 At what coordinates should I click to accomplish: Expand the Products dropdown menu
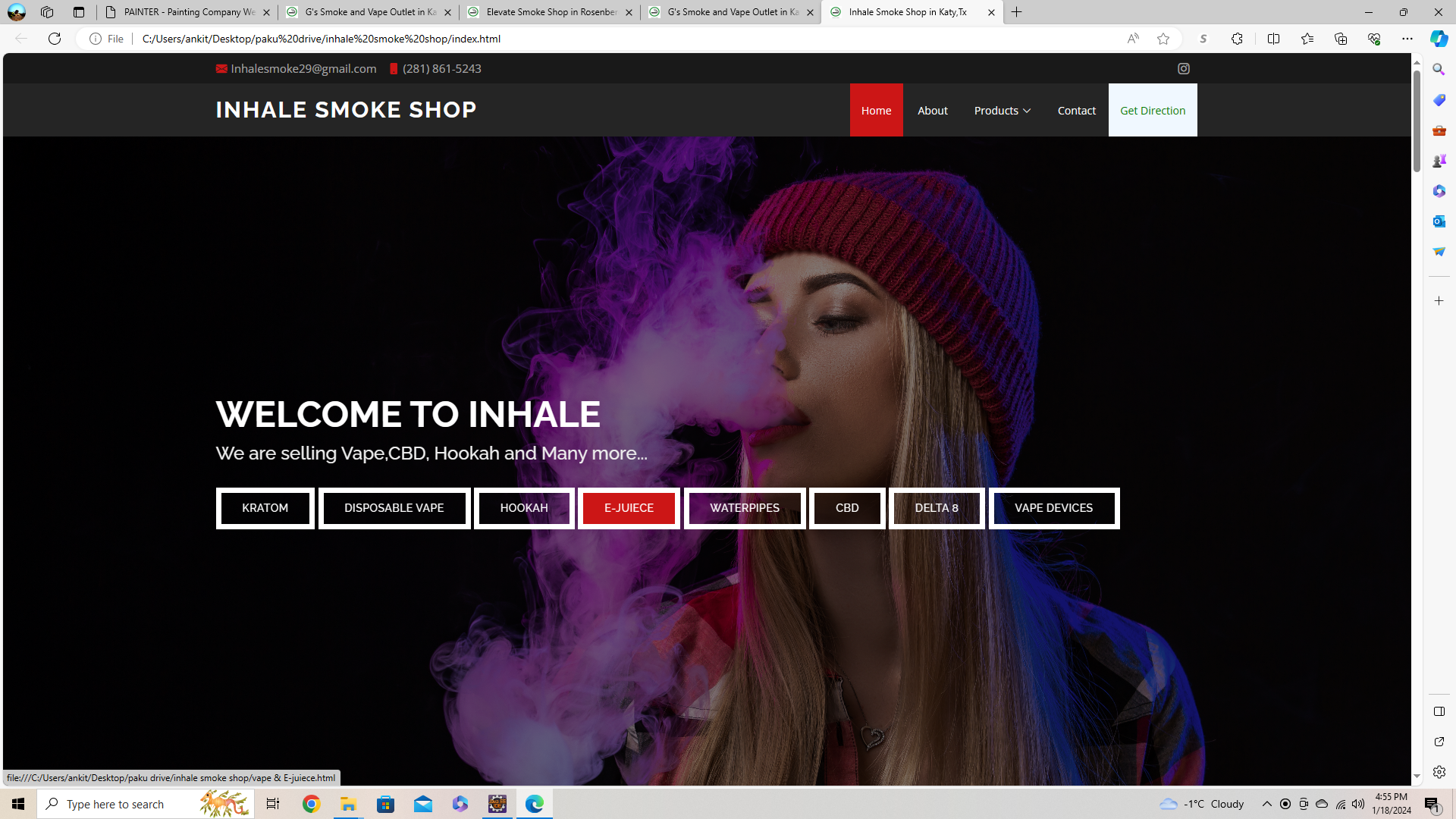pyautogui.click(x=1002, y=111)
